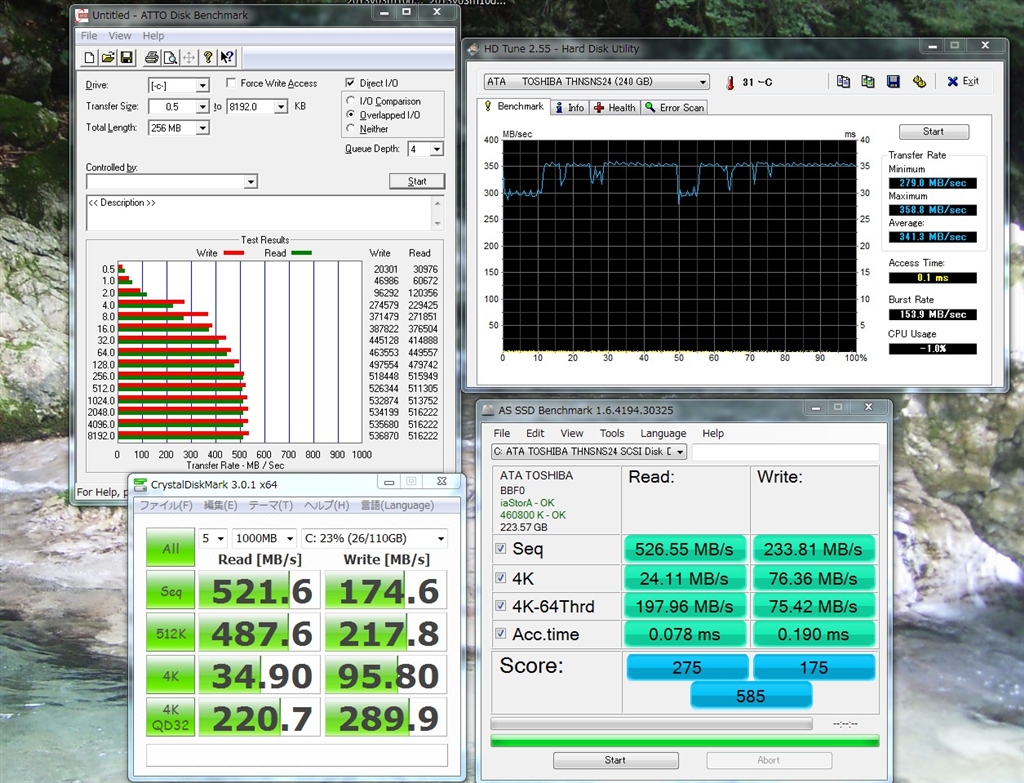The width and height of the screenshot is (1024, 783).
Task: Uncheck the Direct I/O checkbox
Action: click(350, 83)
